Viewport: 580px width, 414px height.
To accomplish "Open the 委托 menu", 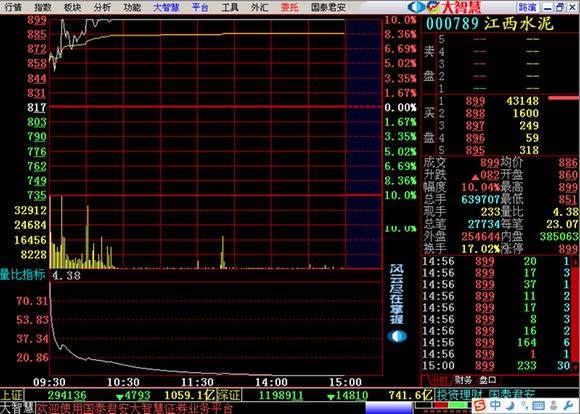I will 289,7.
